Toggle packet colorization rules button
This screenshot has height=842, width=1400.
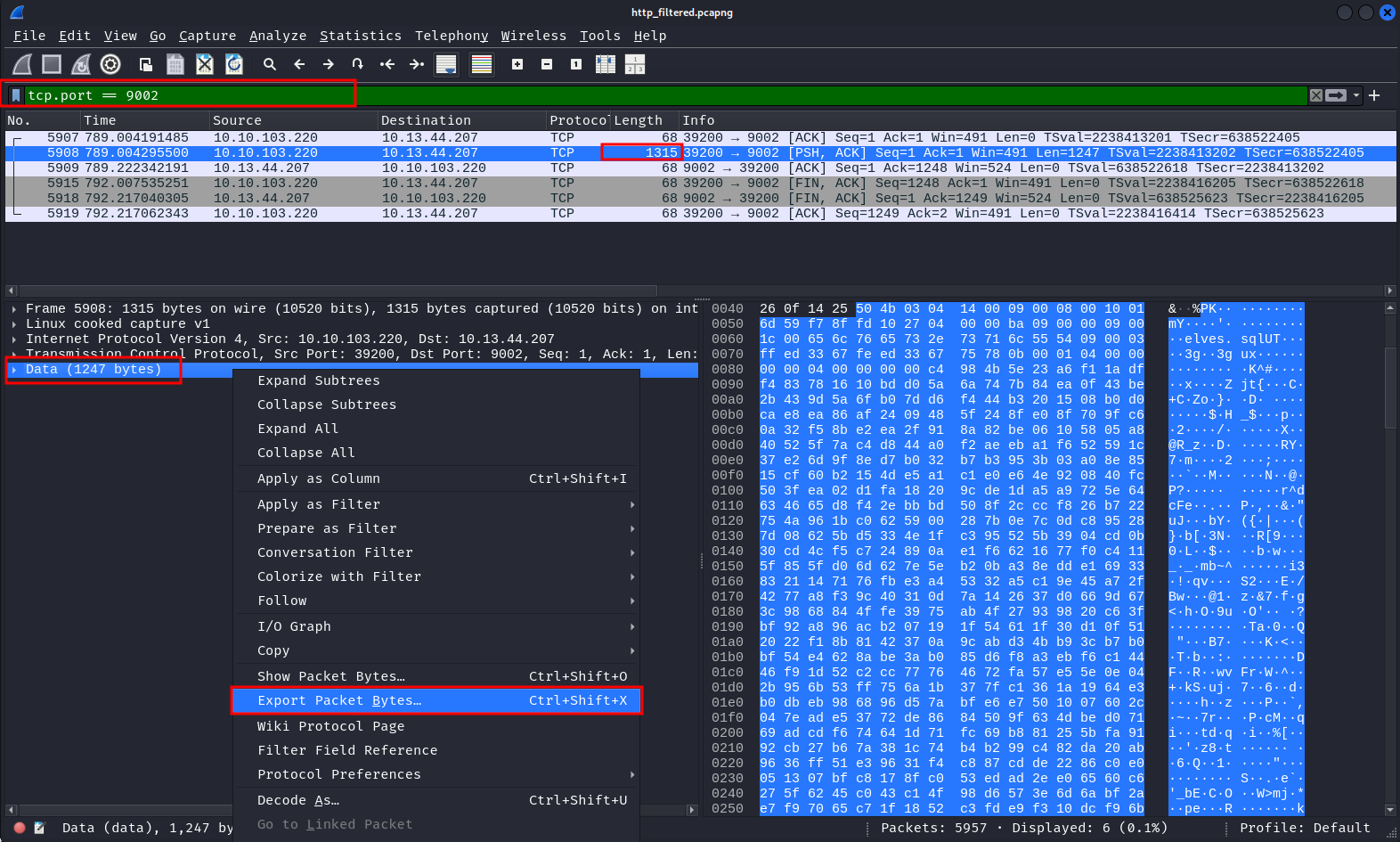coord(482,64)
